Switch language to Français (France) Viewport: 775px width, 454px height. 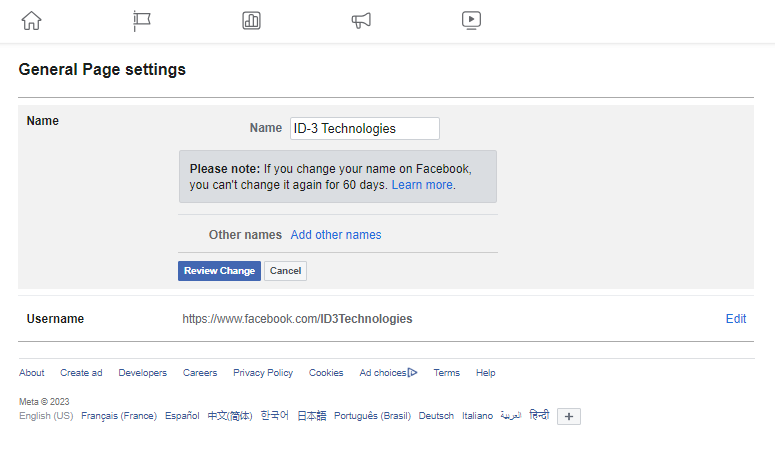119,416
